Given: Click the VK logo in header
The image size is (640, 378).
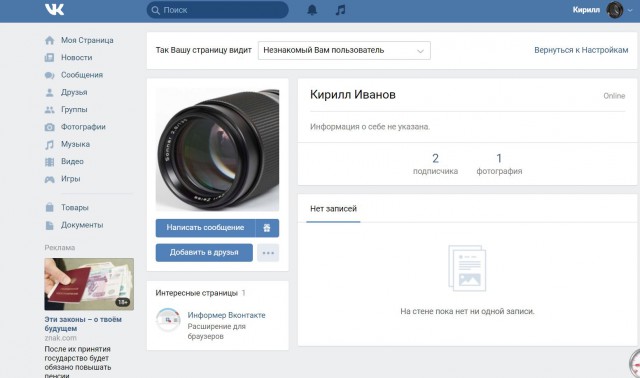Looking at the screenshot, I should click(54, 9).
